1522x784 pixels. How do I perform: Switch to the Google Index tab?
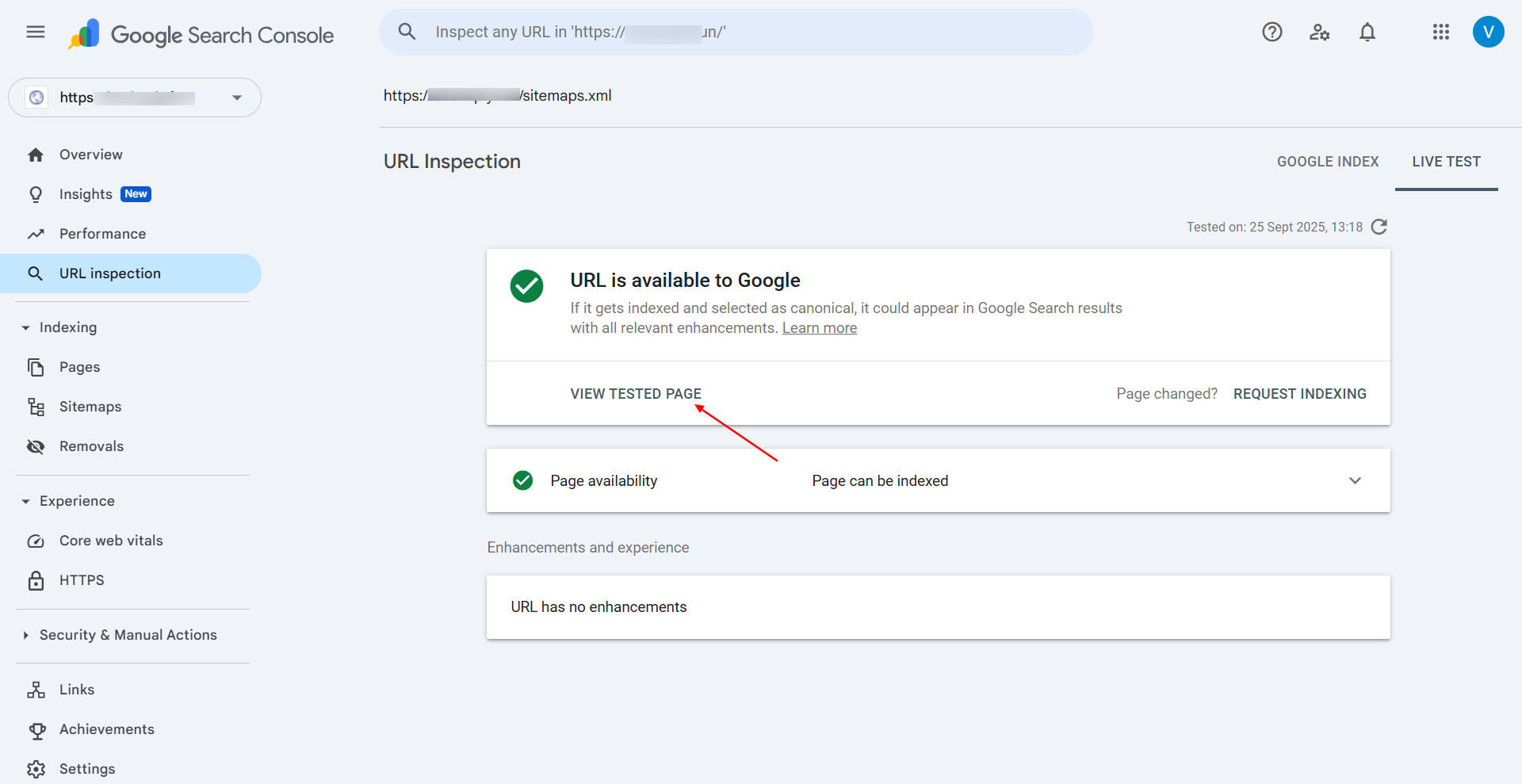[1327, 162]
